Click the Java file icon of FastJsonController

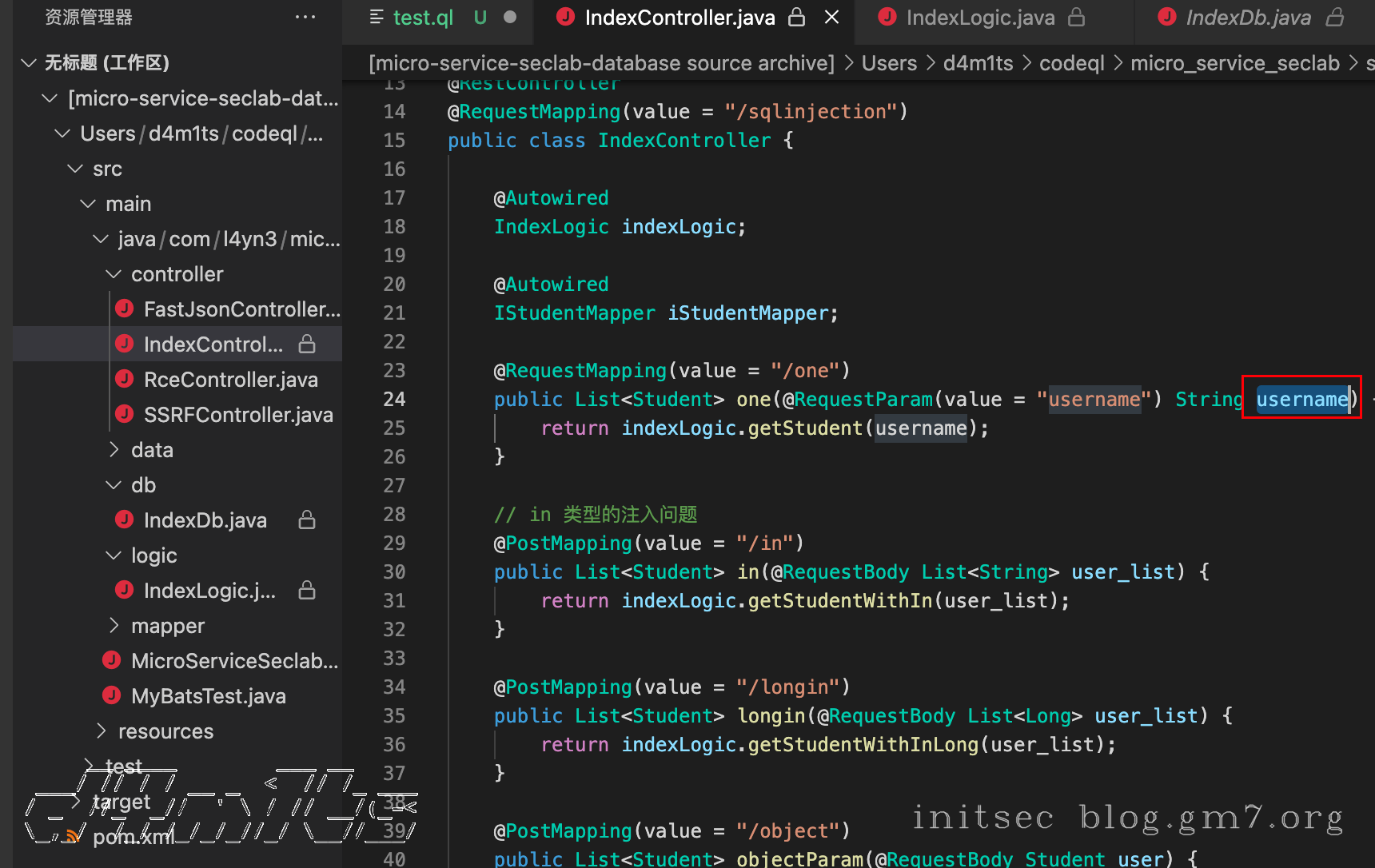click(125, 309)
